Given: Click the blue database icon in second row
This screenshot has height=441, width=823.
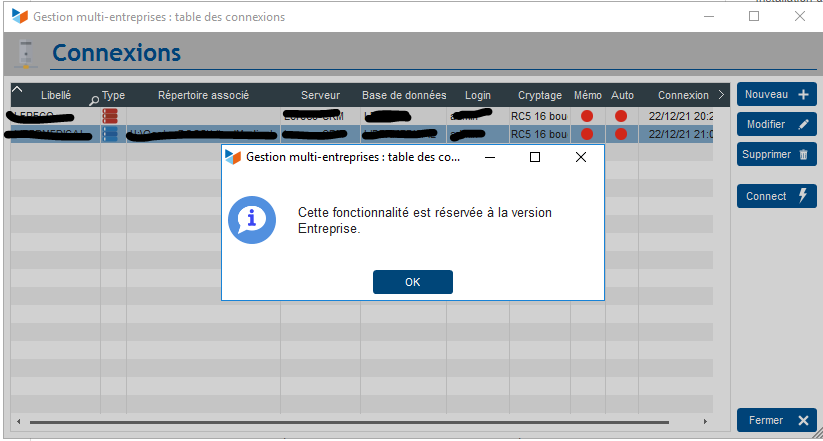Looking at the screenshot, I should coord(110,134).
